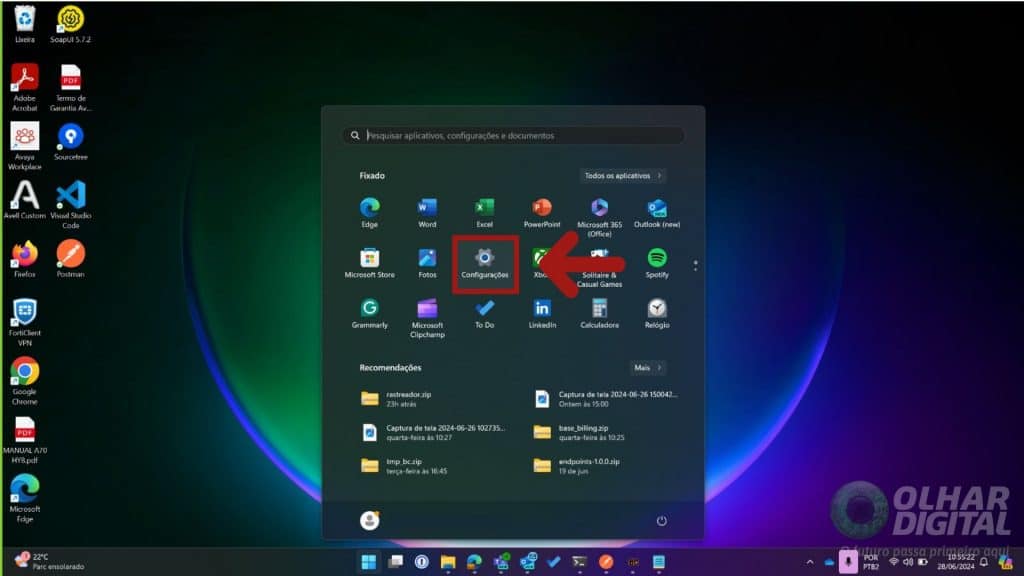1024x576 pixels.
Task: Click the Start menu search box
Action: [x=513, y=135]
